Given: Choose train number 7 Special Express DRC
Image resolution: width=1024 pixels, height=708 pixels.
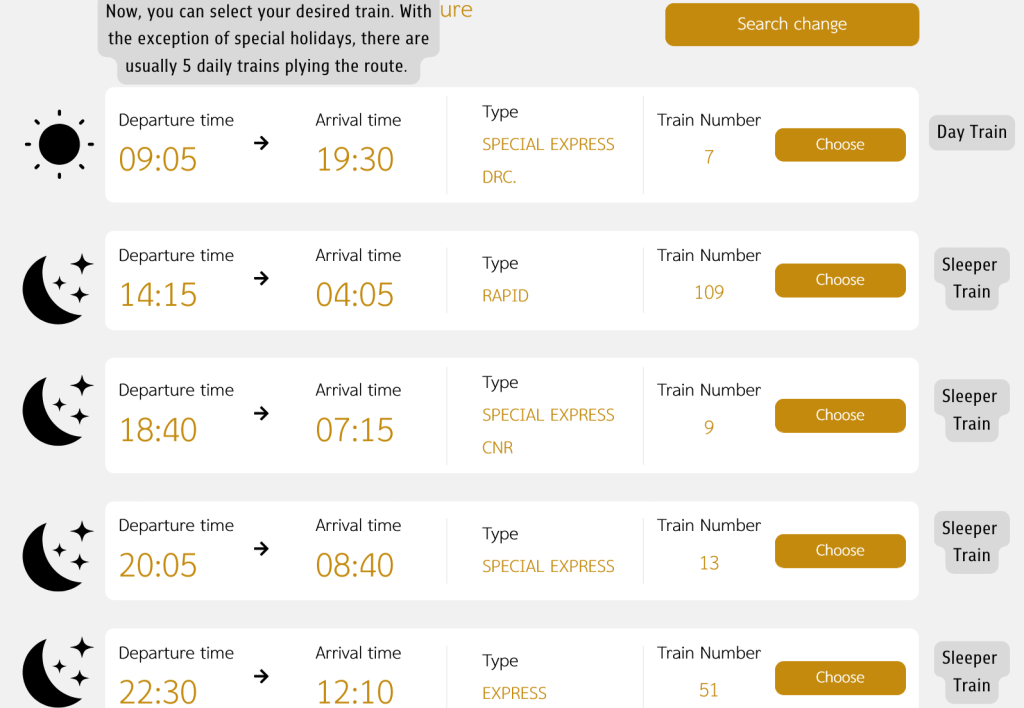Looking at the screenshot, I should (839, 144).
